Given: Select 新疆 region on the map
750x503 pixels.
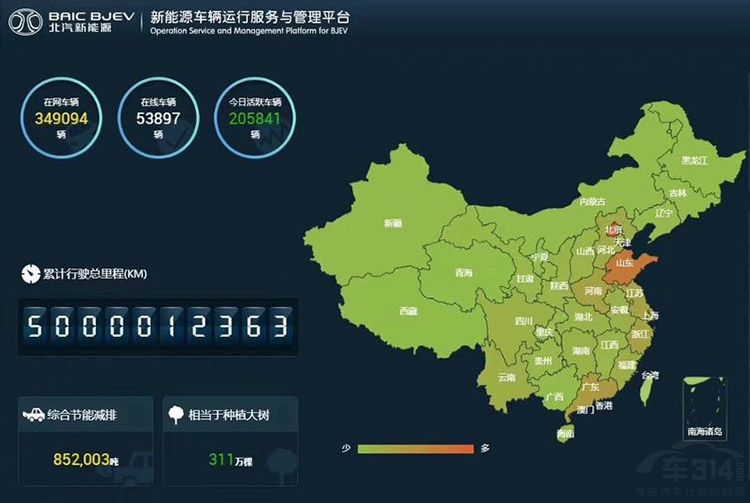Looking at the screenshot, I should 392,223.
